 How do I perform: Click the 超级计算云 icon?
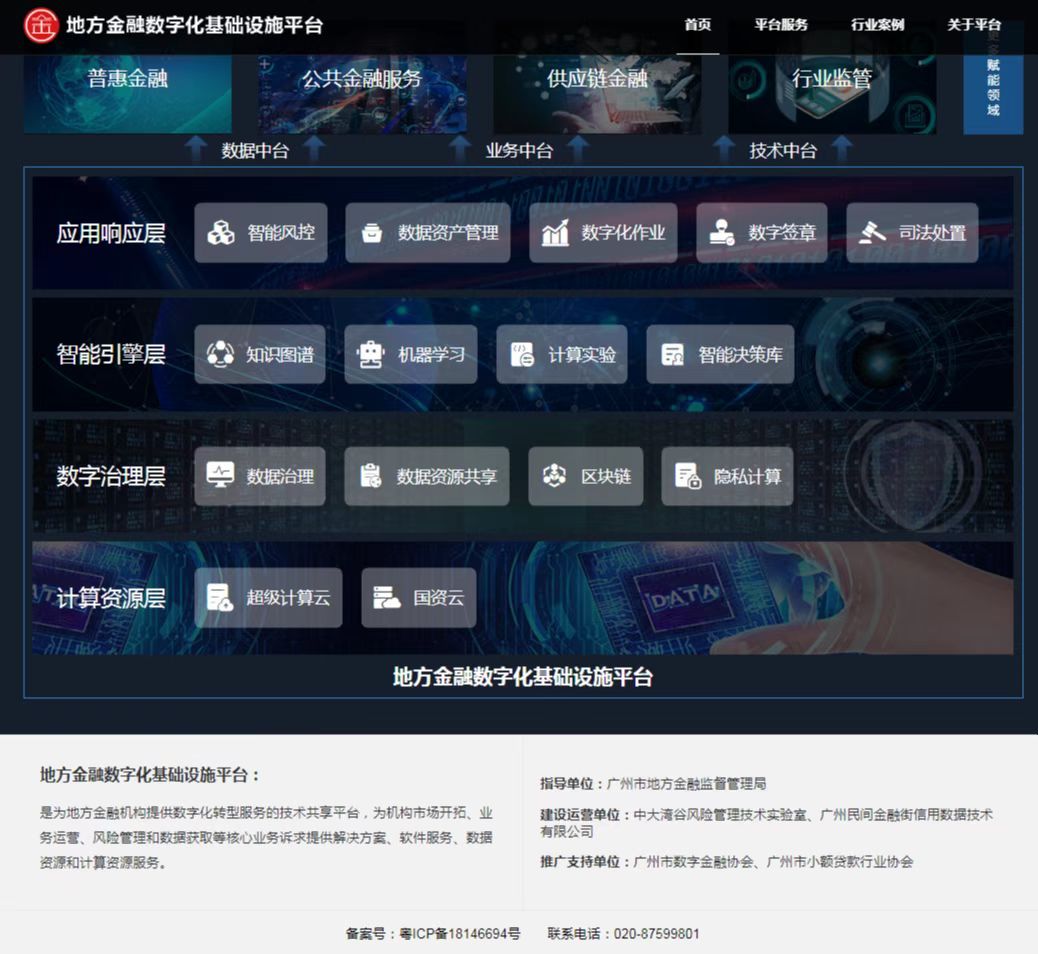coord(221,598)
